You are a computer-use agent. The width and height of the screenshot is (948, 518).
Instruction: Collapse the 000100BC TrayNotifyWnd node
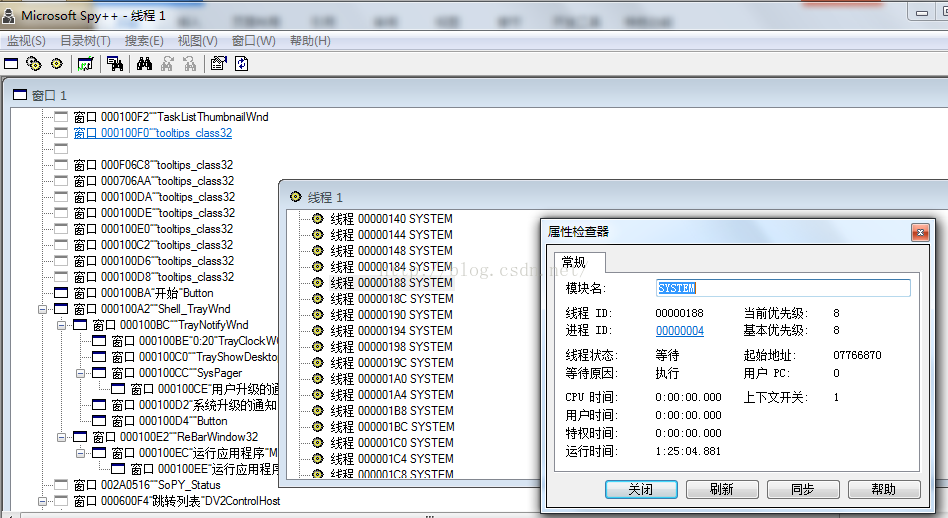click(x=62, y=325)
